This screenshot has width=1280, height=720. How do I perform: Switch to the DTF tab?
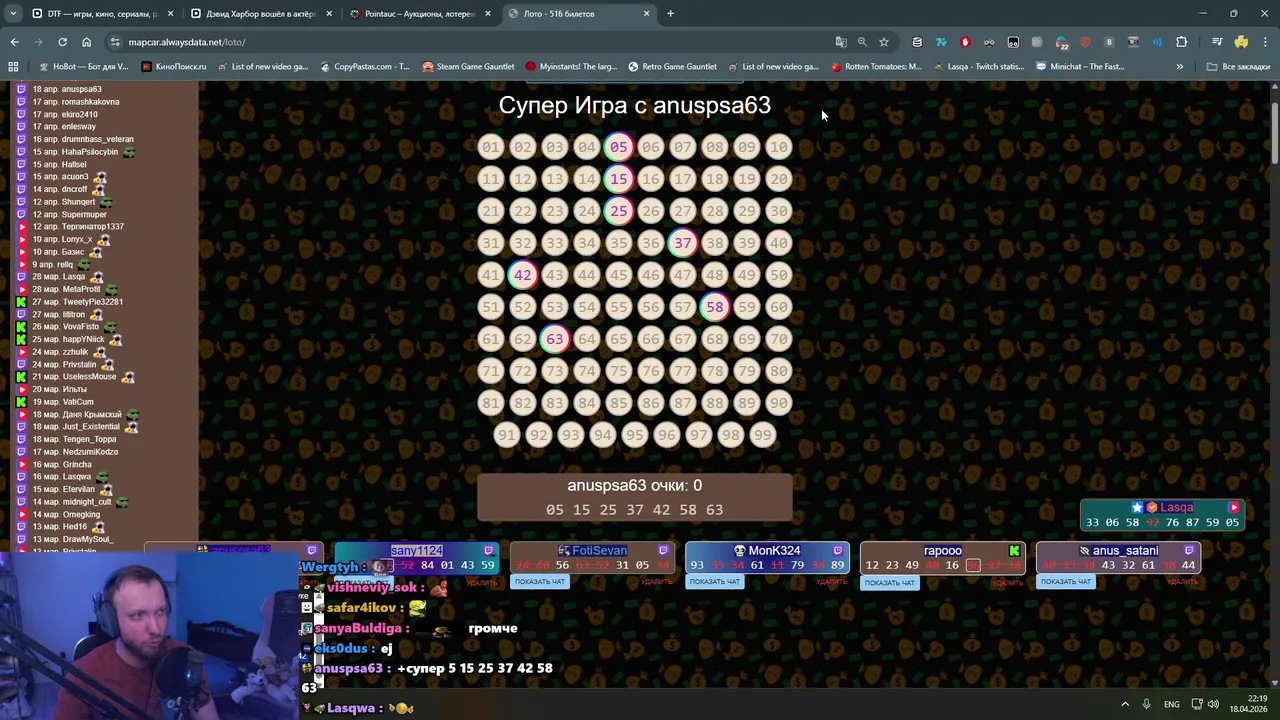click(x=101, y=14)
